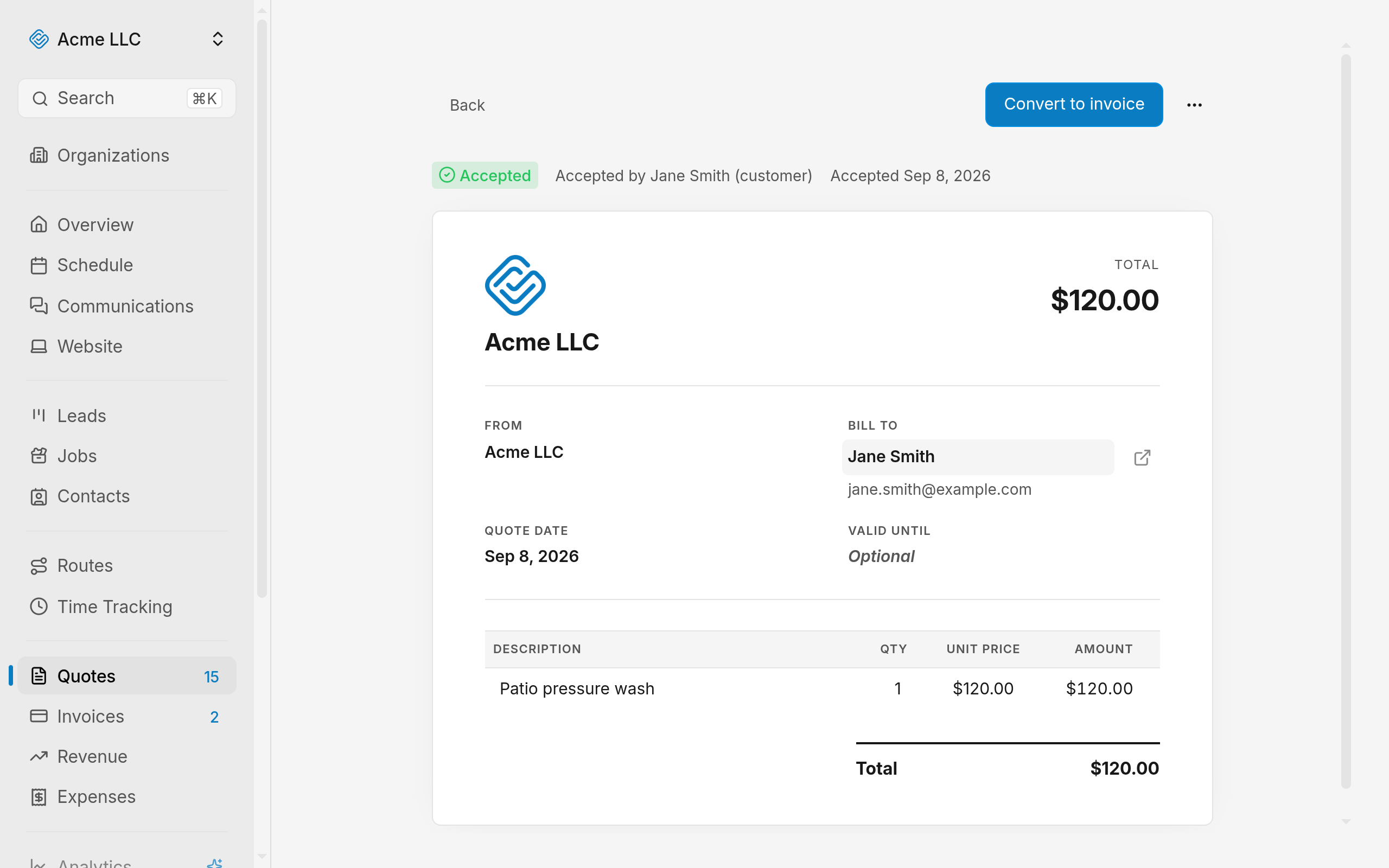This screenshot has width=1389, height=868.
Task: Click the Schedule calendar icon
Action: [39, 265]
